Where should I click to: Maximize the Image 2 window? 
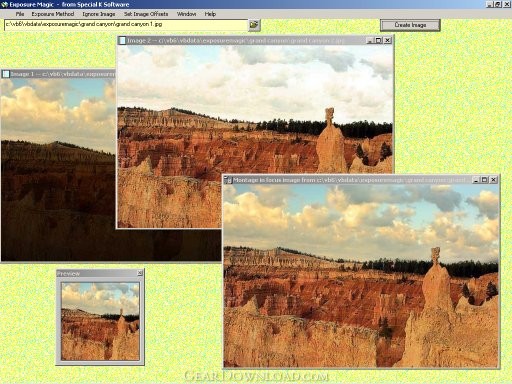coord(378,40)
